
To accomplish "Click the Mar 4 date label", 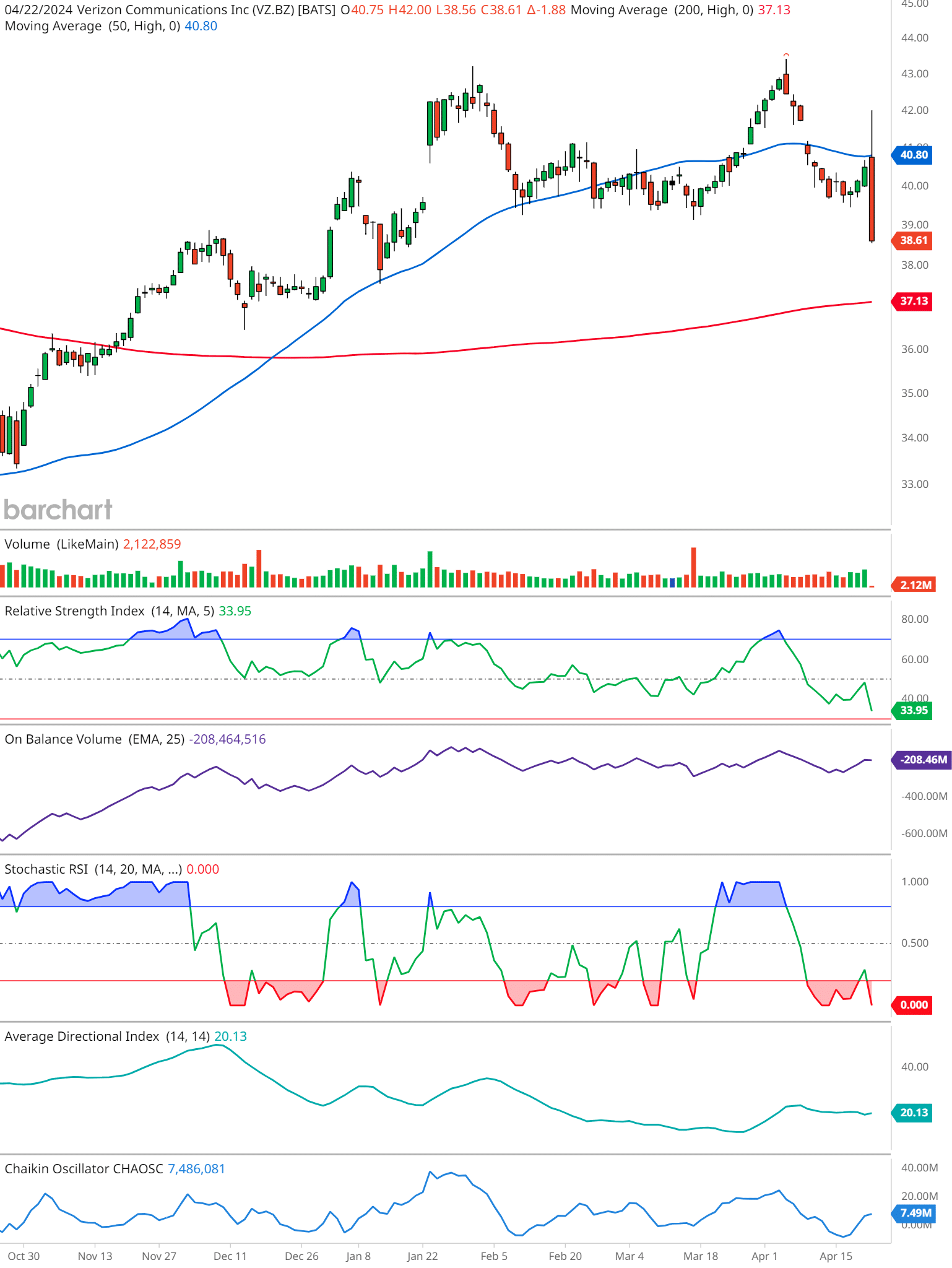I will [630, 1256].
